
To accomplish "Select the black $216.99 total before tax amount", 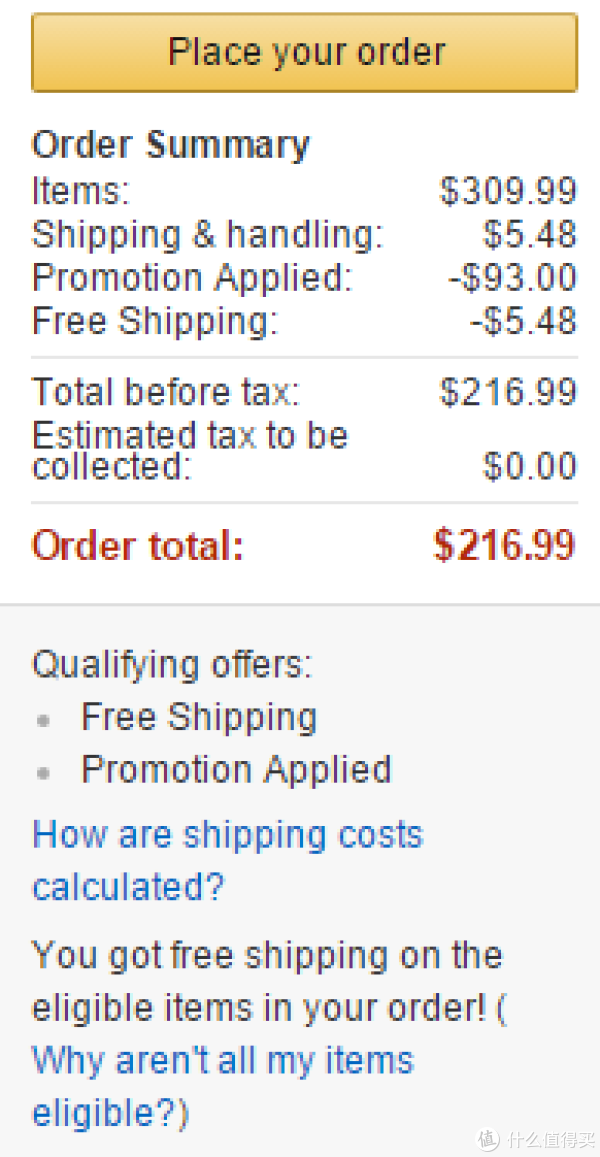I will pos(508,392).
